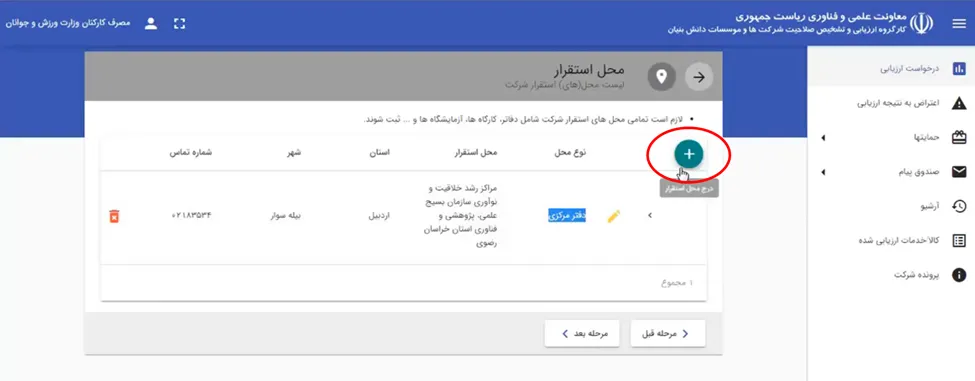Click the شماره تماس column header
The height and width of the screenshot is (381, 975).
tap(190, 153)
